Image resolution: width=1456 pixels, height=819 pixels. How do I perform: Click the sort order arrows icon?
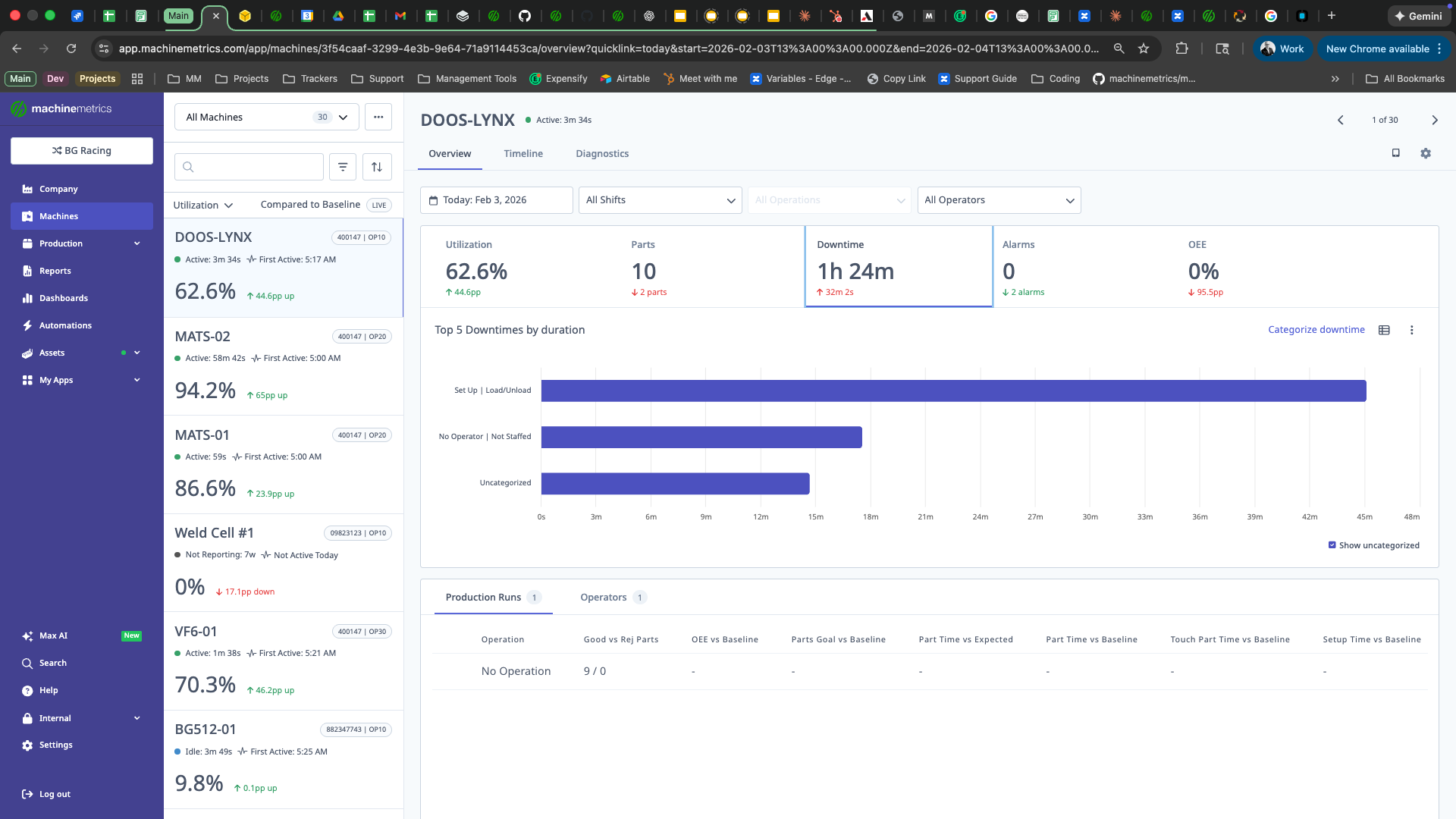tap(377, 167)
